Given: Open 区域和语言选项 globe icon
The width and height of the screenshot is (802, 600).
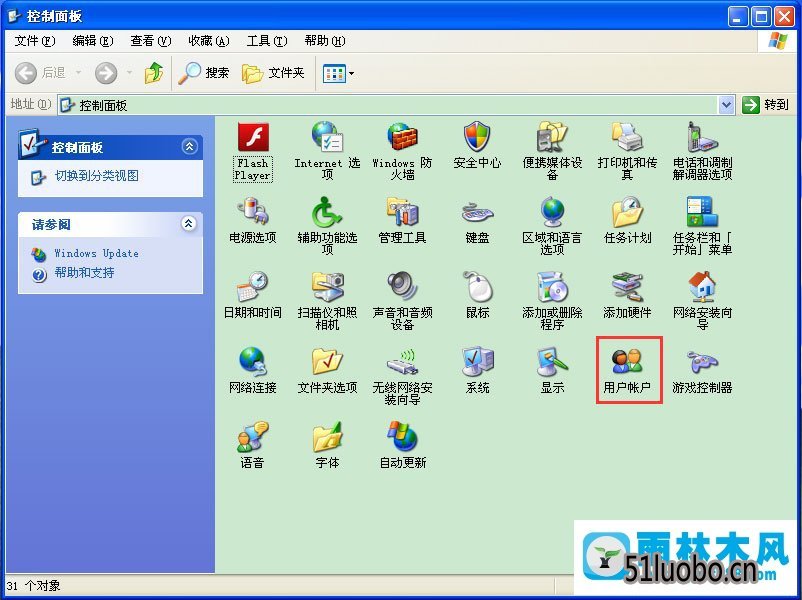Looking at the screenshot, I should 552,226.
